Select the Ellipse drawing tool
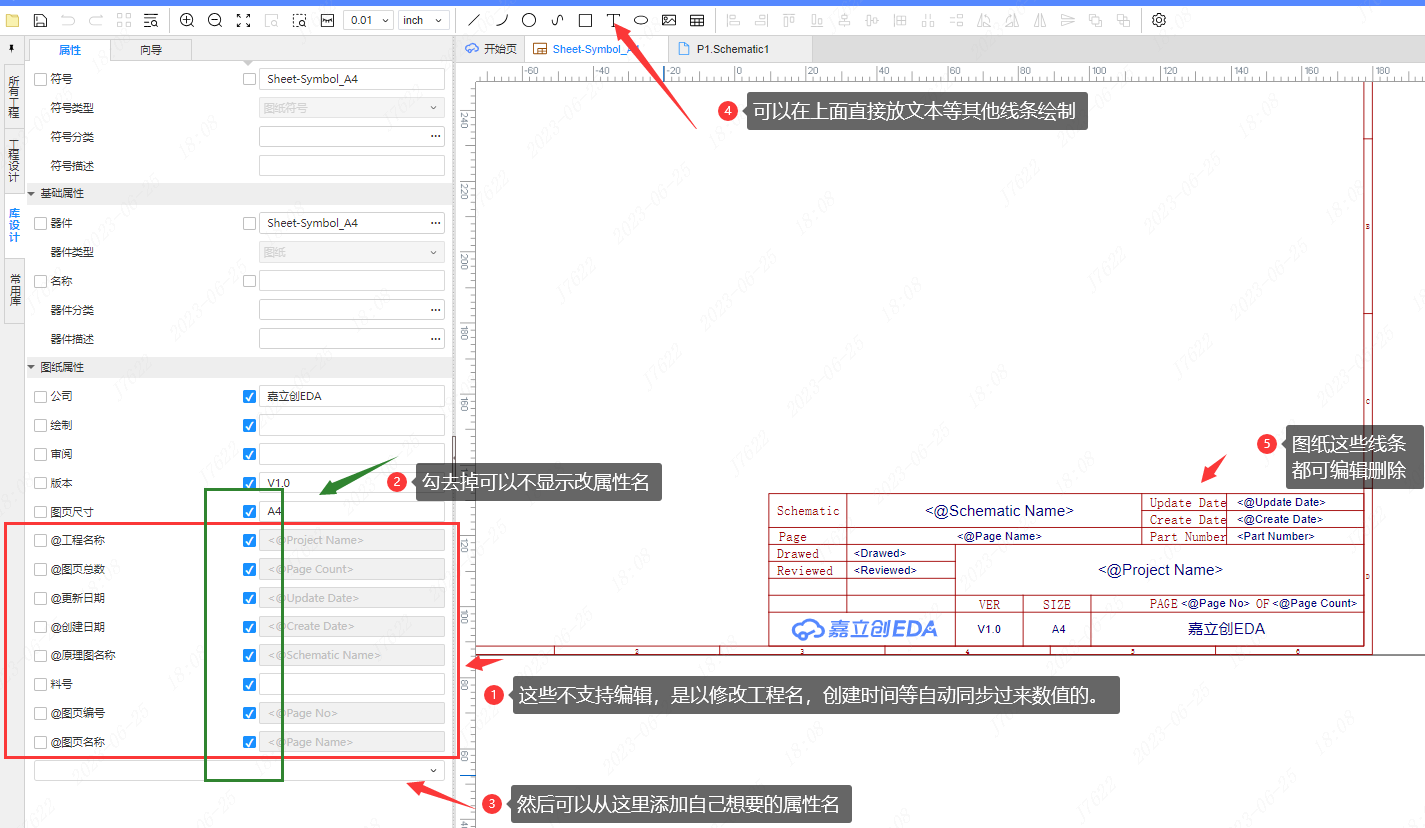 coord(641,19)
